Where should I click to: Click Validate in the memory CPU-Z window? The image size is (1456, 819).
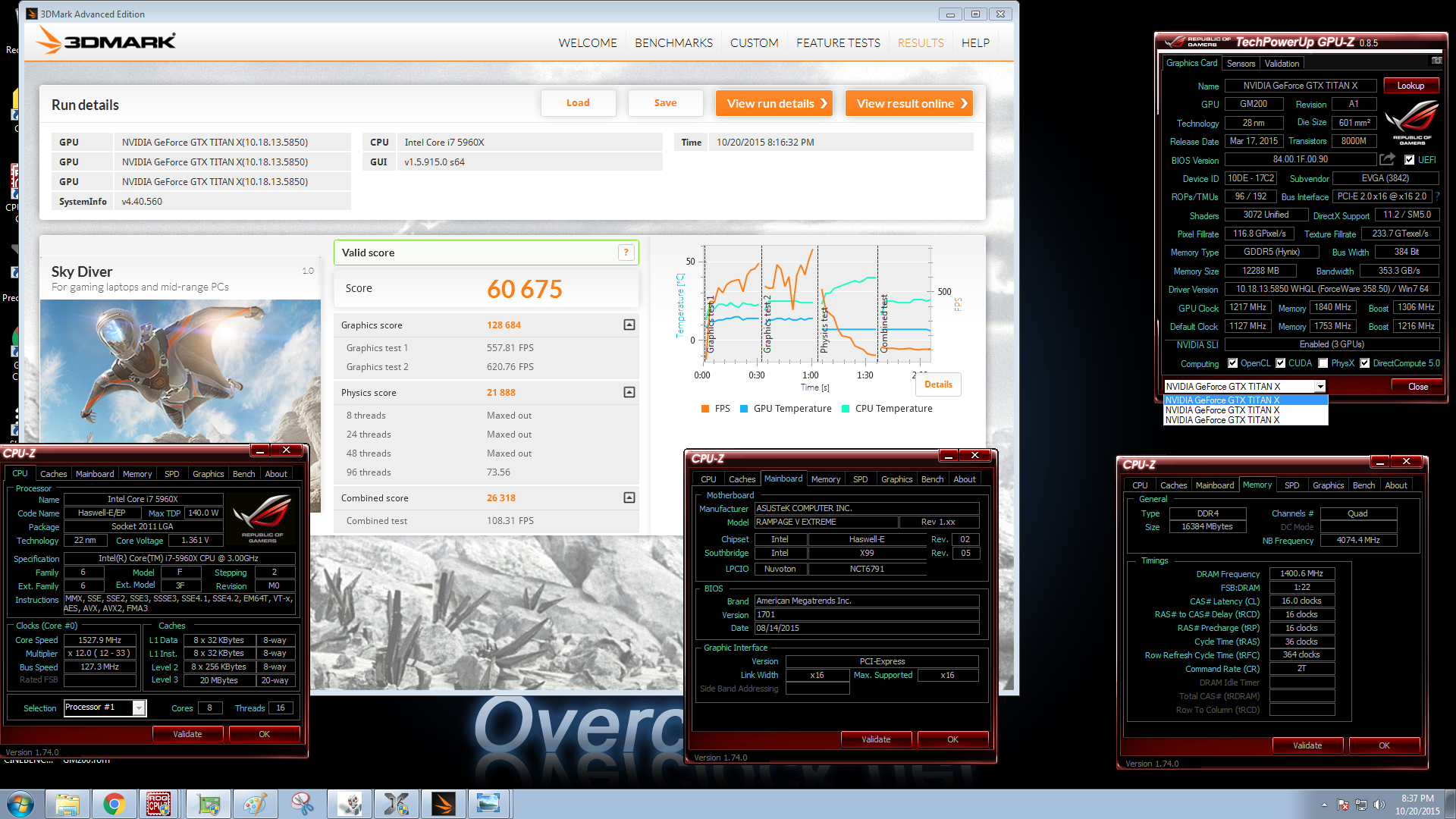[x=1307, y=745]
